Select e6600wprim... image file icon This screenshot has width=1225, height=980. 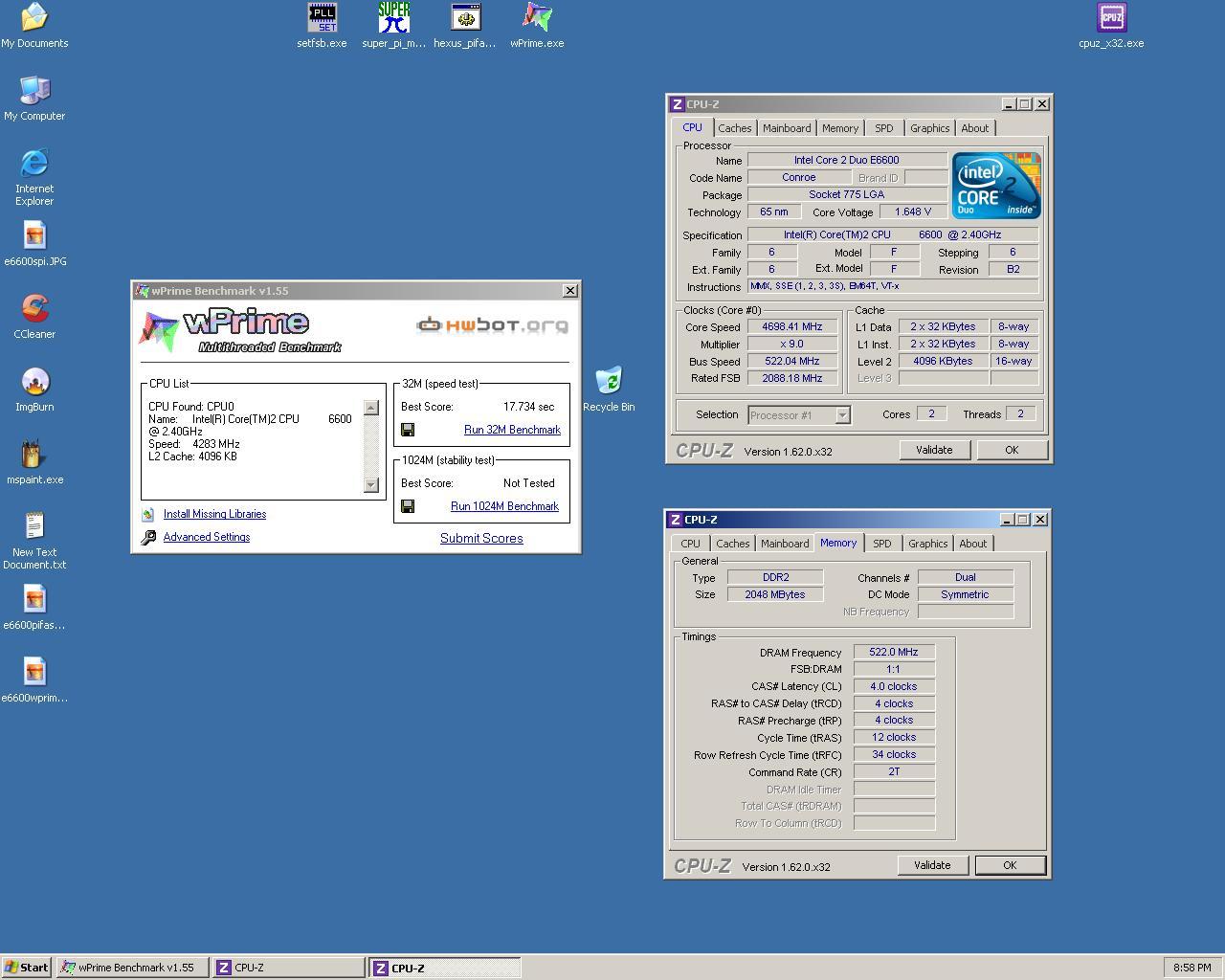point(34,679)
